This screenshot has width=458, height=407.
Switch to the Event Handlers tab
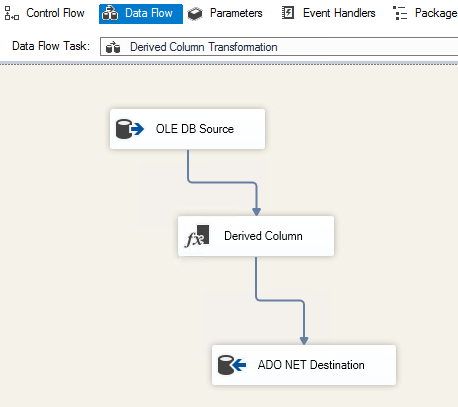(x=328, y=13)
